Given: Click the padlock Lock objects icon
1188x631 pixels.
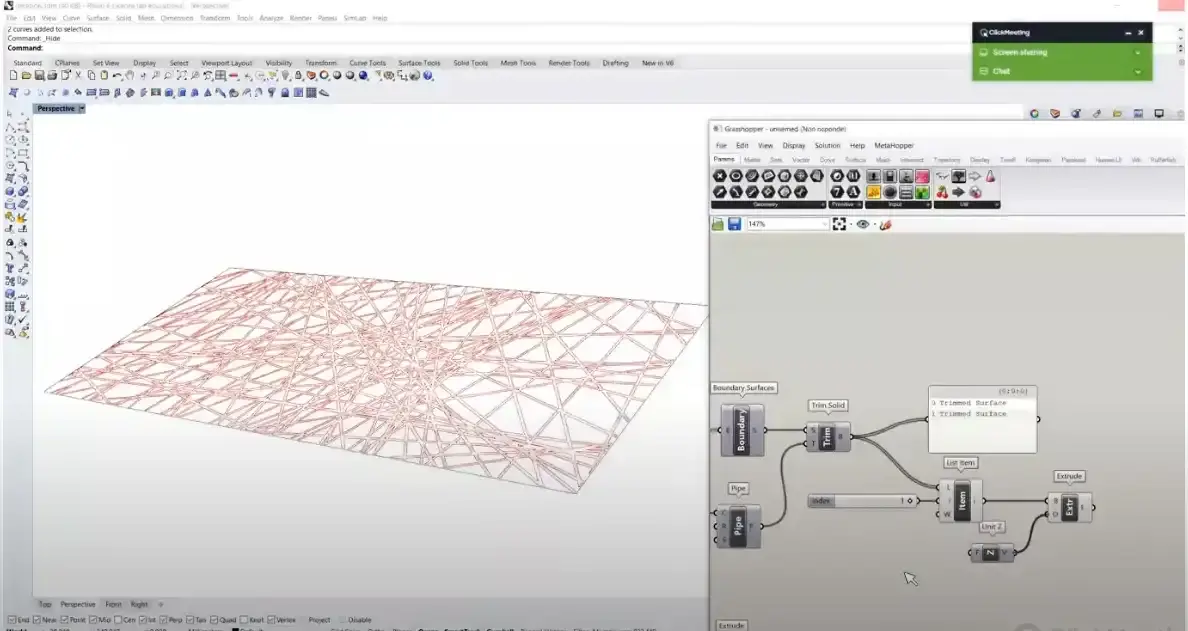Looking at the screenshot, I should pos(299,75).
